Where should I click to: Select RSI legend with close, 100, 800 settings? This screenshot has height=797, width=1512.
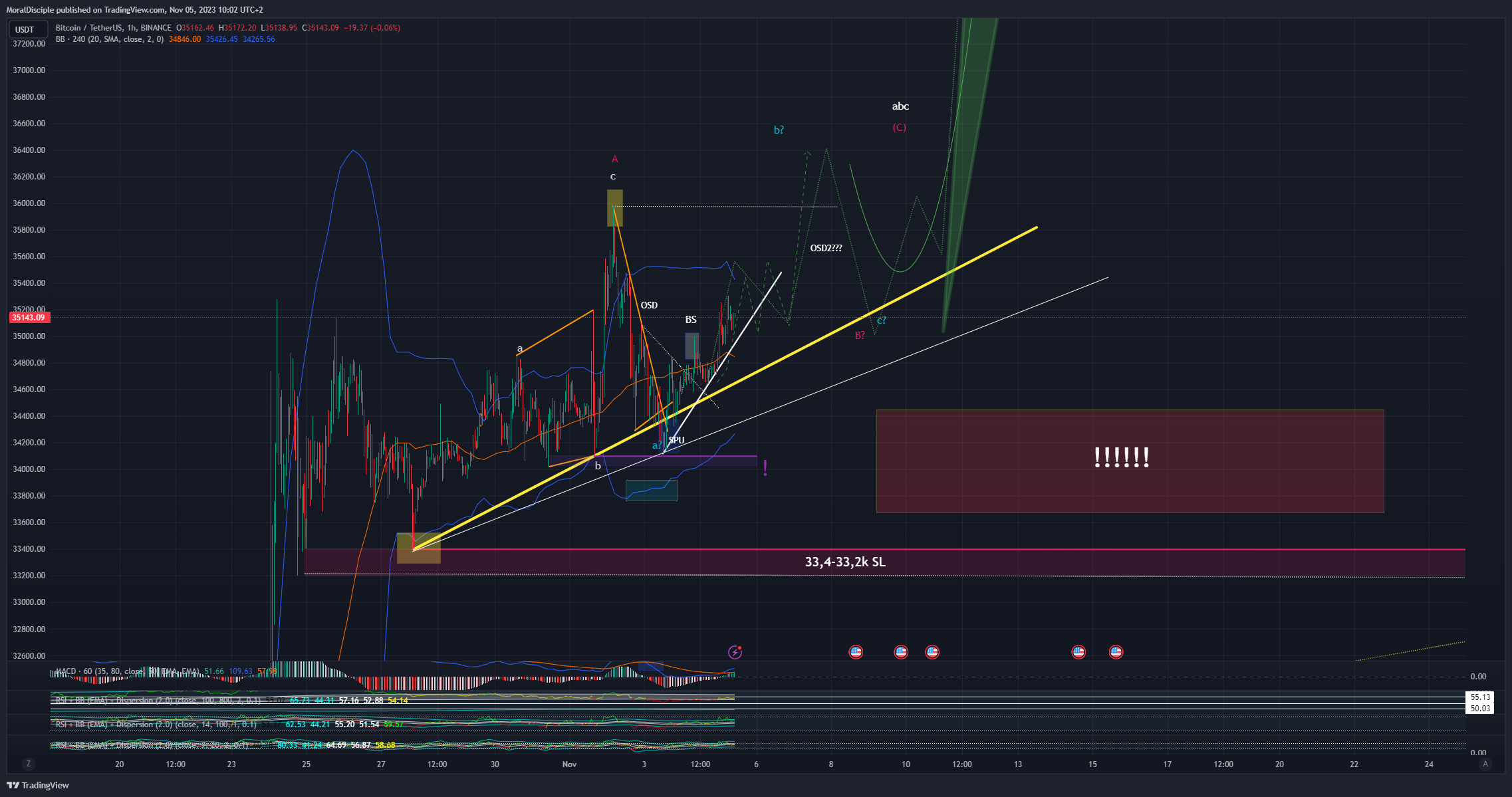tap(157, 701)
